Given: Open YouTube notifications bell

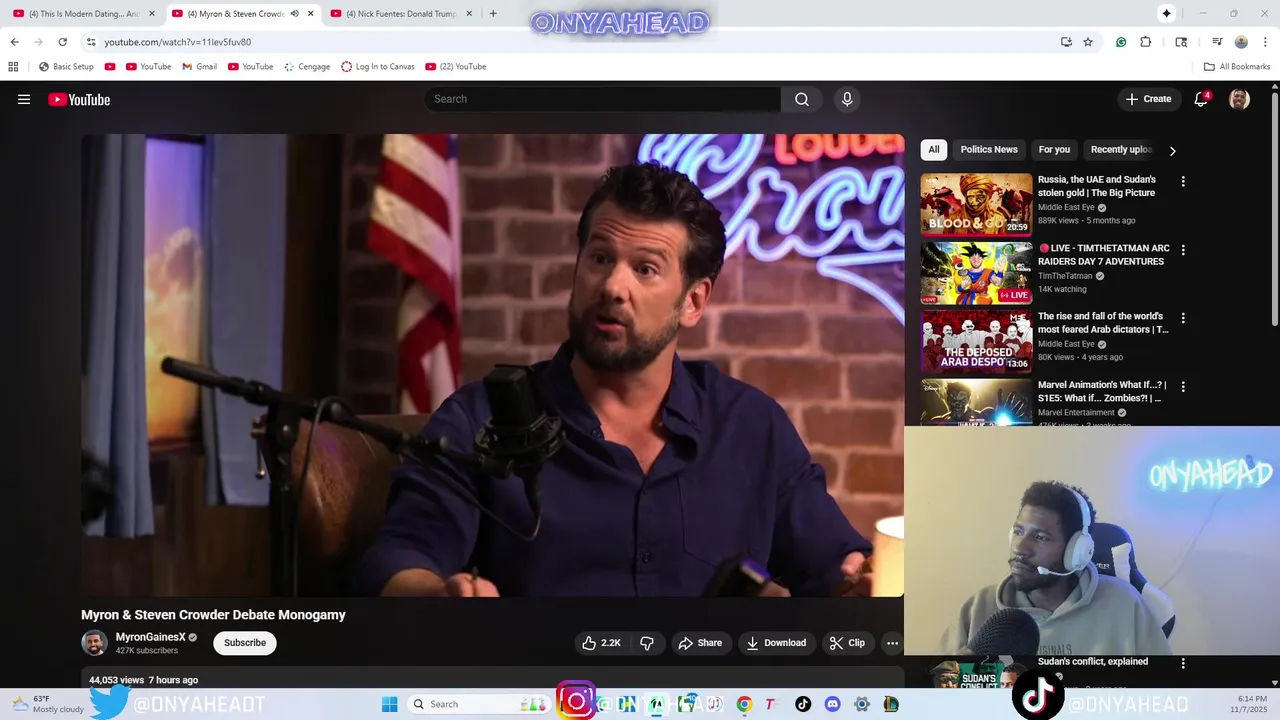Looking at the screenshot, I should [1202, 99].
